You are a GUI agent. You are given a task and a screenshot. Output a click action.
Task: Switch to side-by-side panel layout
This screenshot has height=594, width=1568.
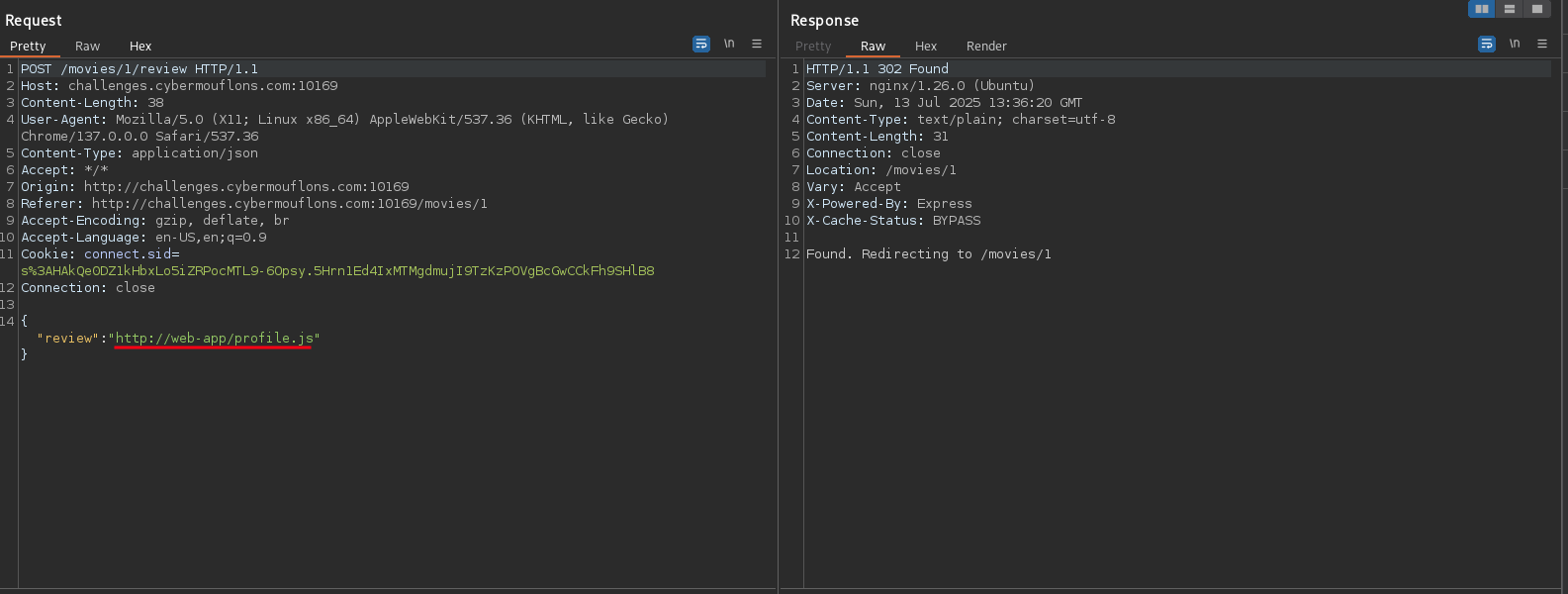[1481, 9]
